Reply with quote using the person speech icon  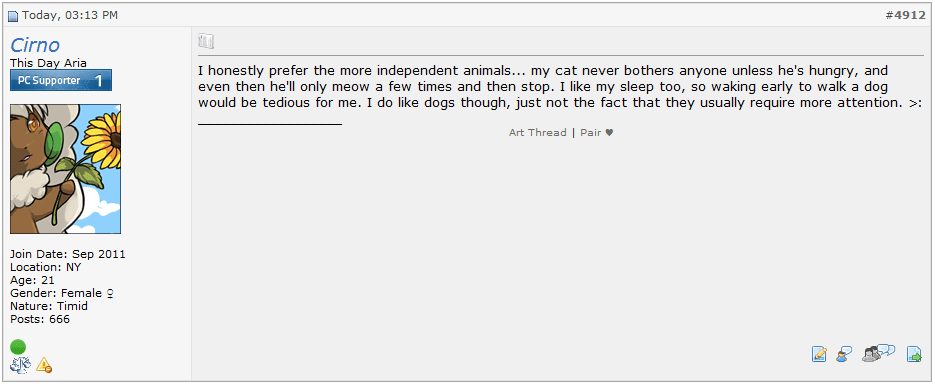[x=843, y=354]
